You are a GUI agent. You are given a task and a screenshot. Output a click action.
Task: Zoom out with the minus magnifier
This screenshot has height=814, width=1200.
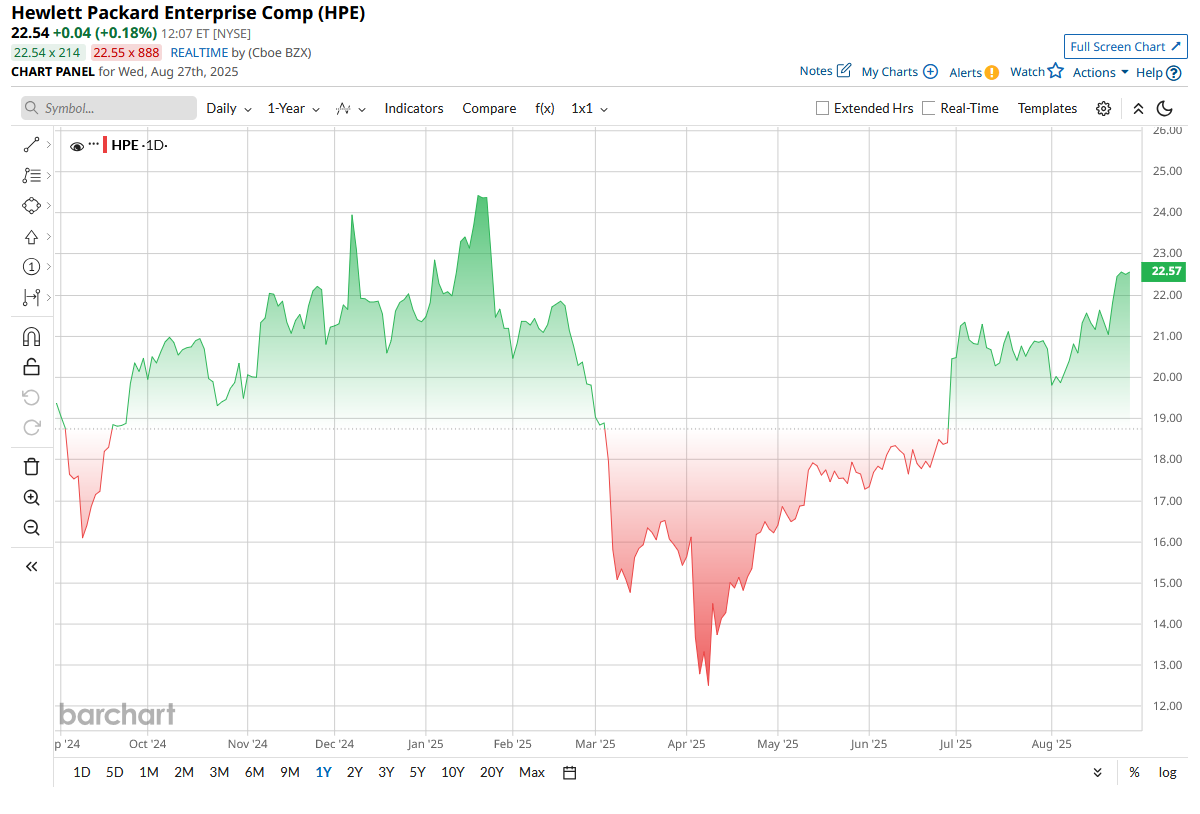click(31, 527)
